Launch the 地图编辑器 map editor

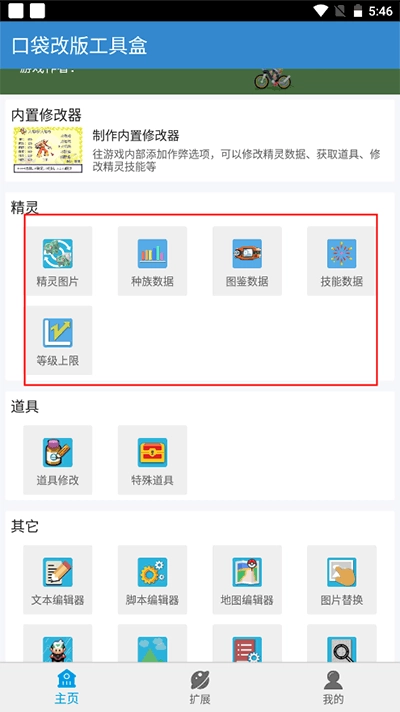pyautogui.click(x=247, y=580)
